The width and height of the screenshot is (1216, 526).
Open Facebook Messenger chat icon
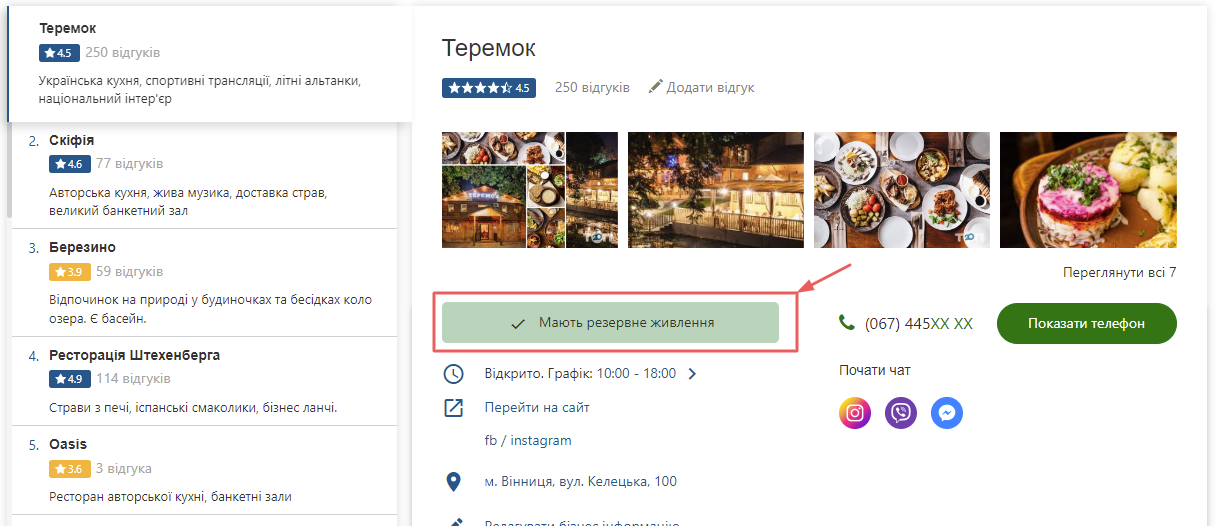coord(947,413)
